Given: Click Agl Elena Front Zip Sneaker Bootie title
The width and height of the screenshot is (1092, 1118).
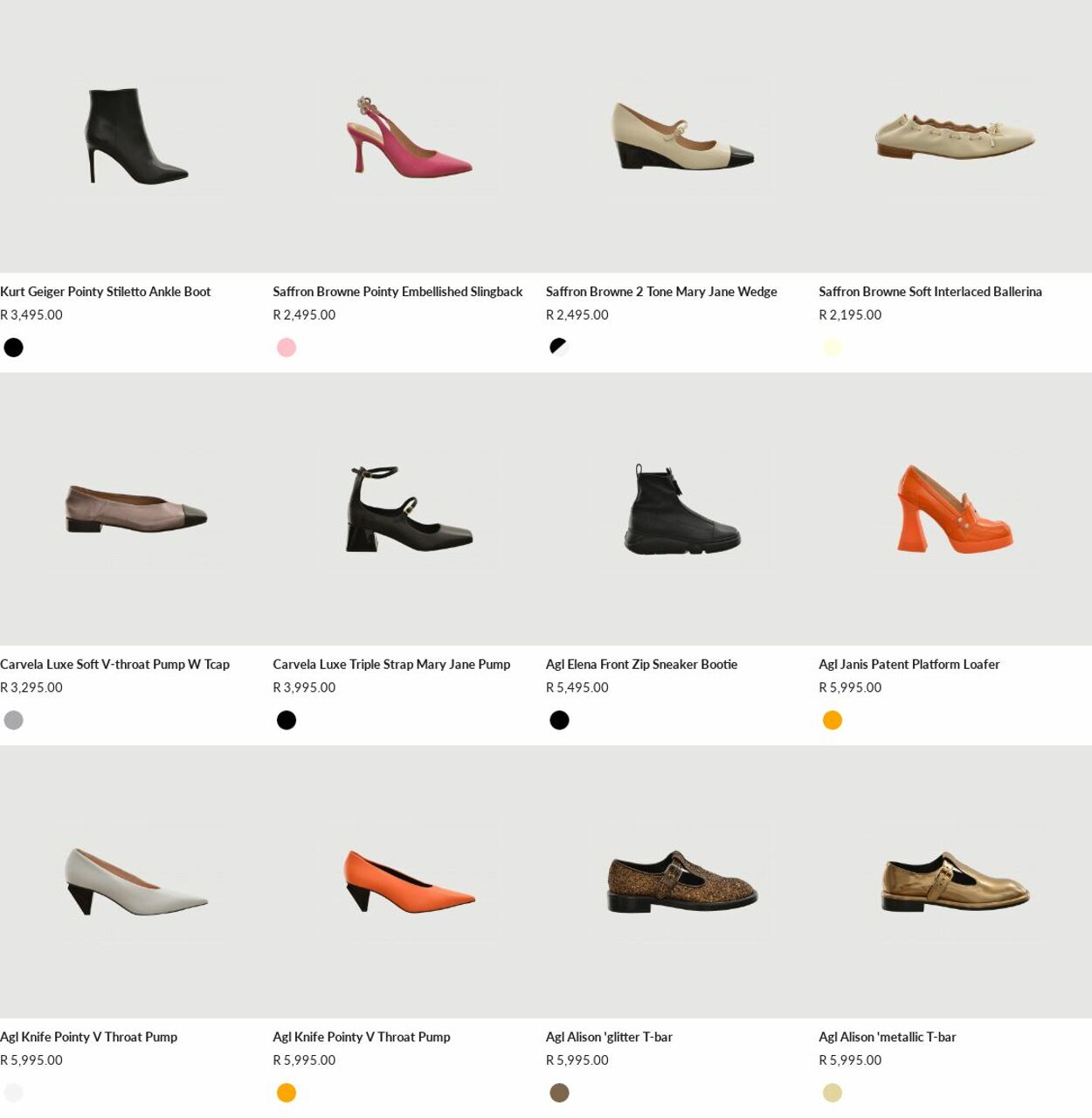Looking at the screenshot, I should (641, 665).
